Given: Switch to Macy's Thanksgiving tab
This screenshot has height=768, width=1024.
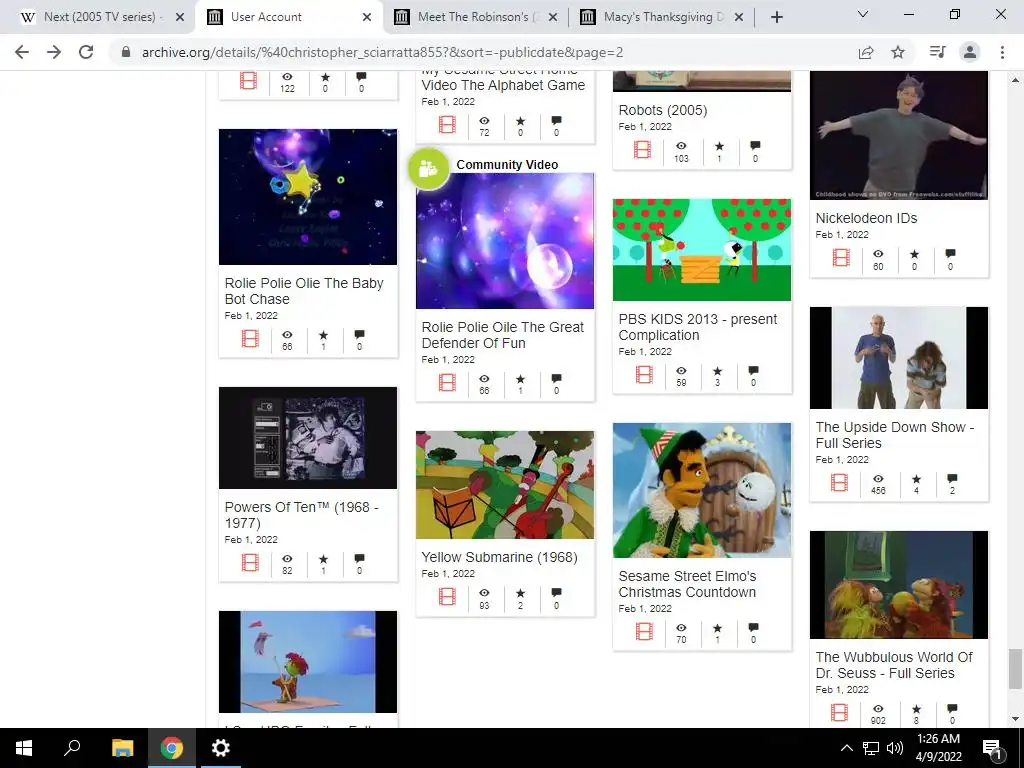Looking at the screenshot, I should (x=660, y=17).
